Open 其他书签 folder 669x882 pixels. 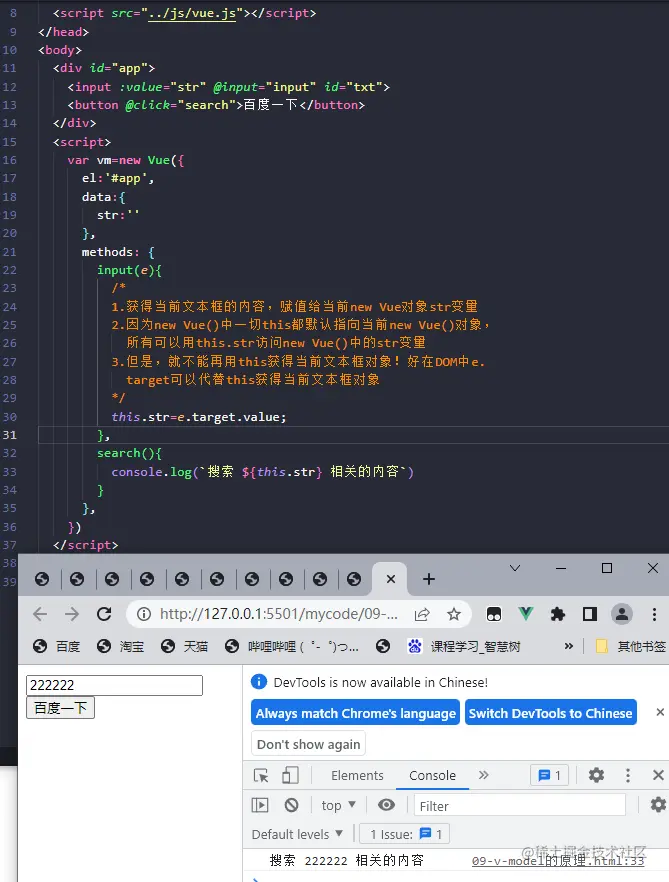[631, 646]
